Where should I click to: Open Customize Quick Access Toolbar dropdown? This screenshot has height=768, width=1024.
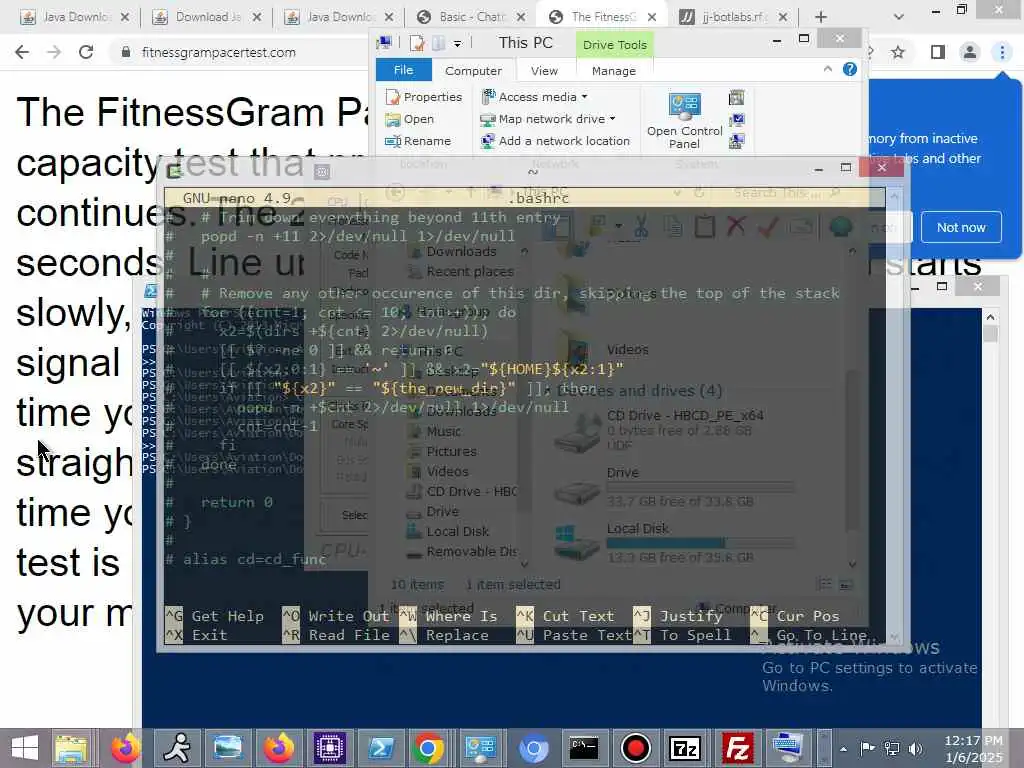tap(457, 44)
